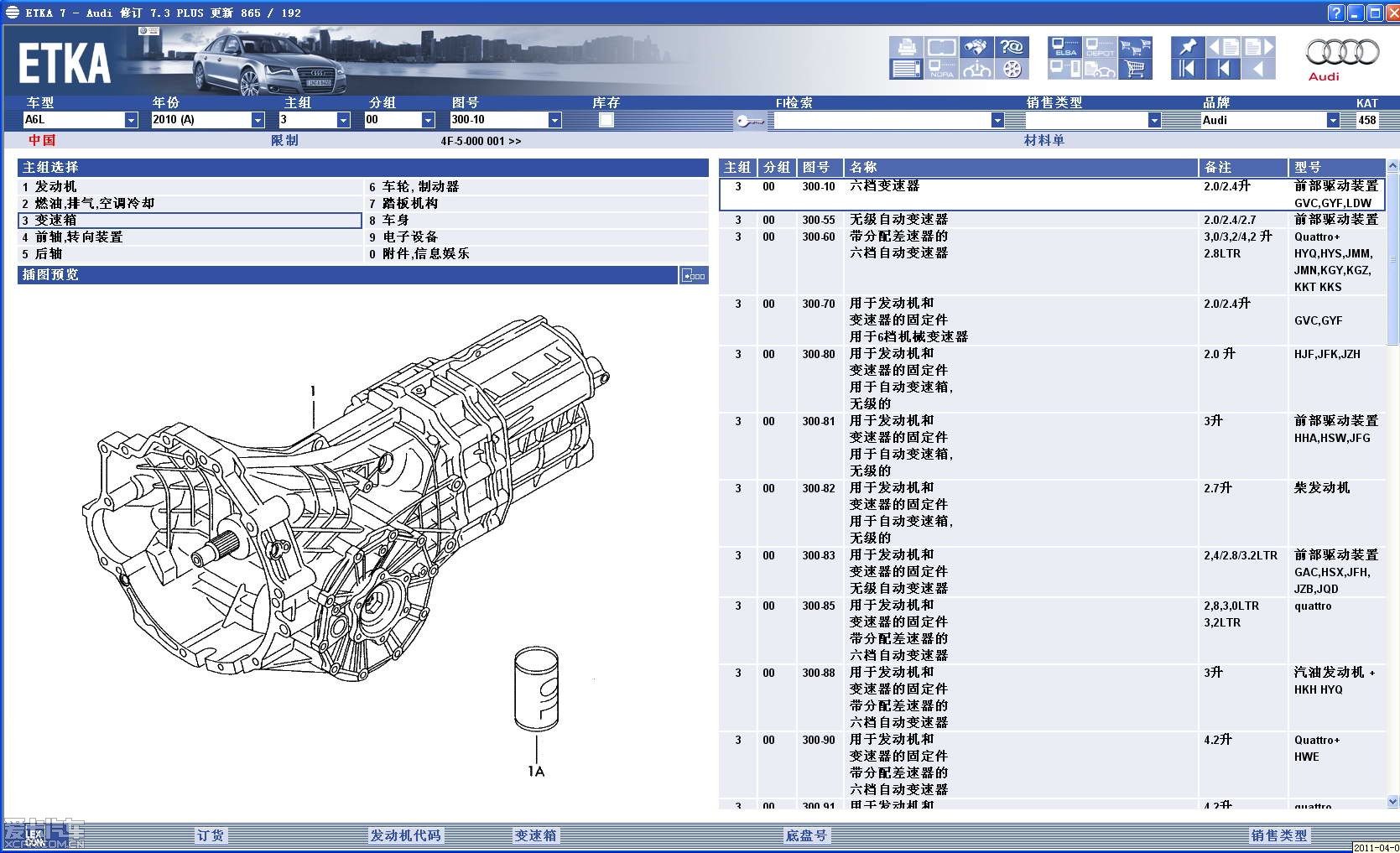The height and width of the screenshot is (853, 1400).
Task: Click the ETKA application icon in title bar
Action: pyautogui.click(x=12, y=13)
